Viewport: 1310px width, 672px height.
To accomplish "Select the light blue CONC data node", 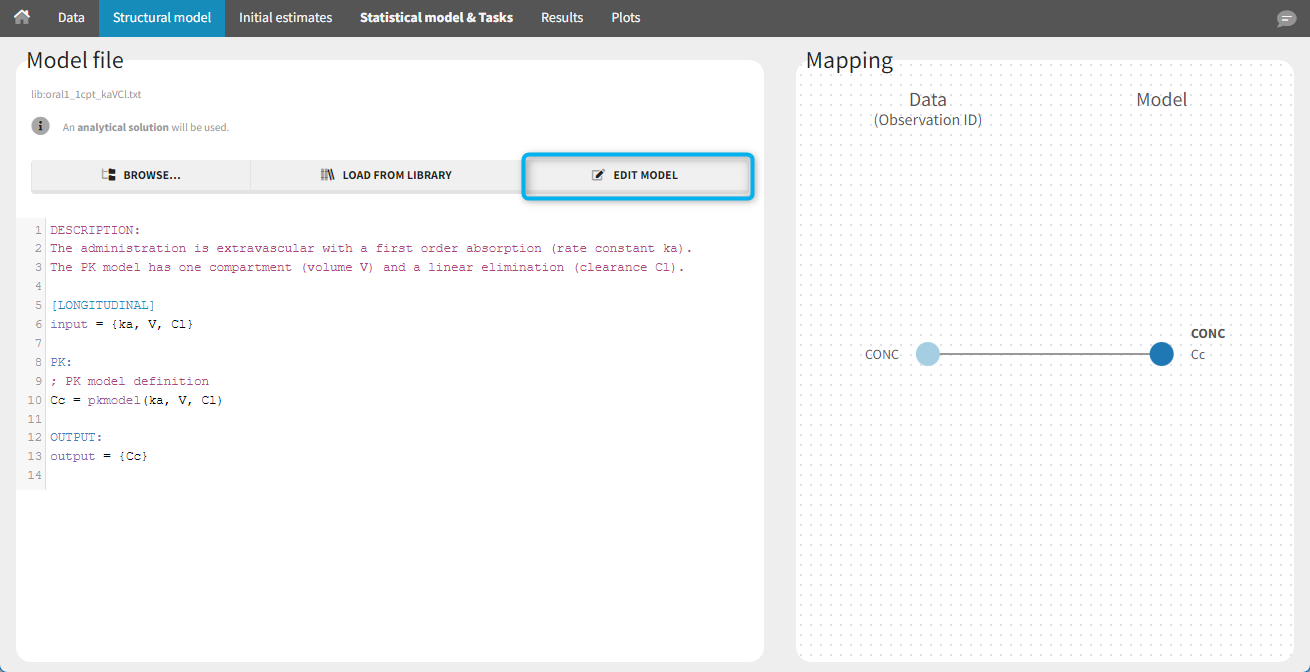I will [928, 354].
